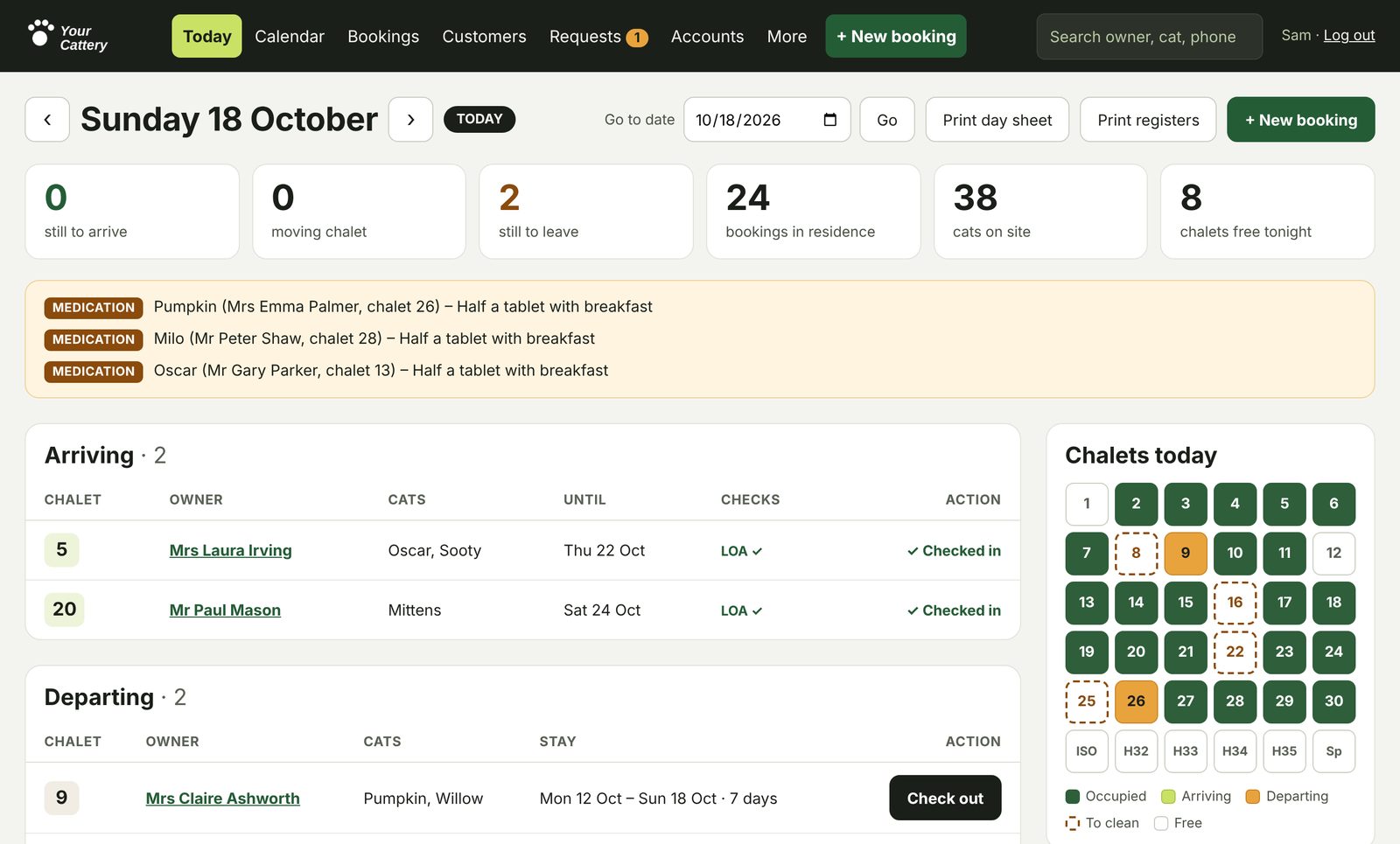Click the '2 still to leave' stat card
The height and width of the screenshot is (844, 1400).
pyautogui.click(x=586, y=212)
